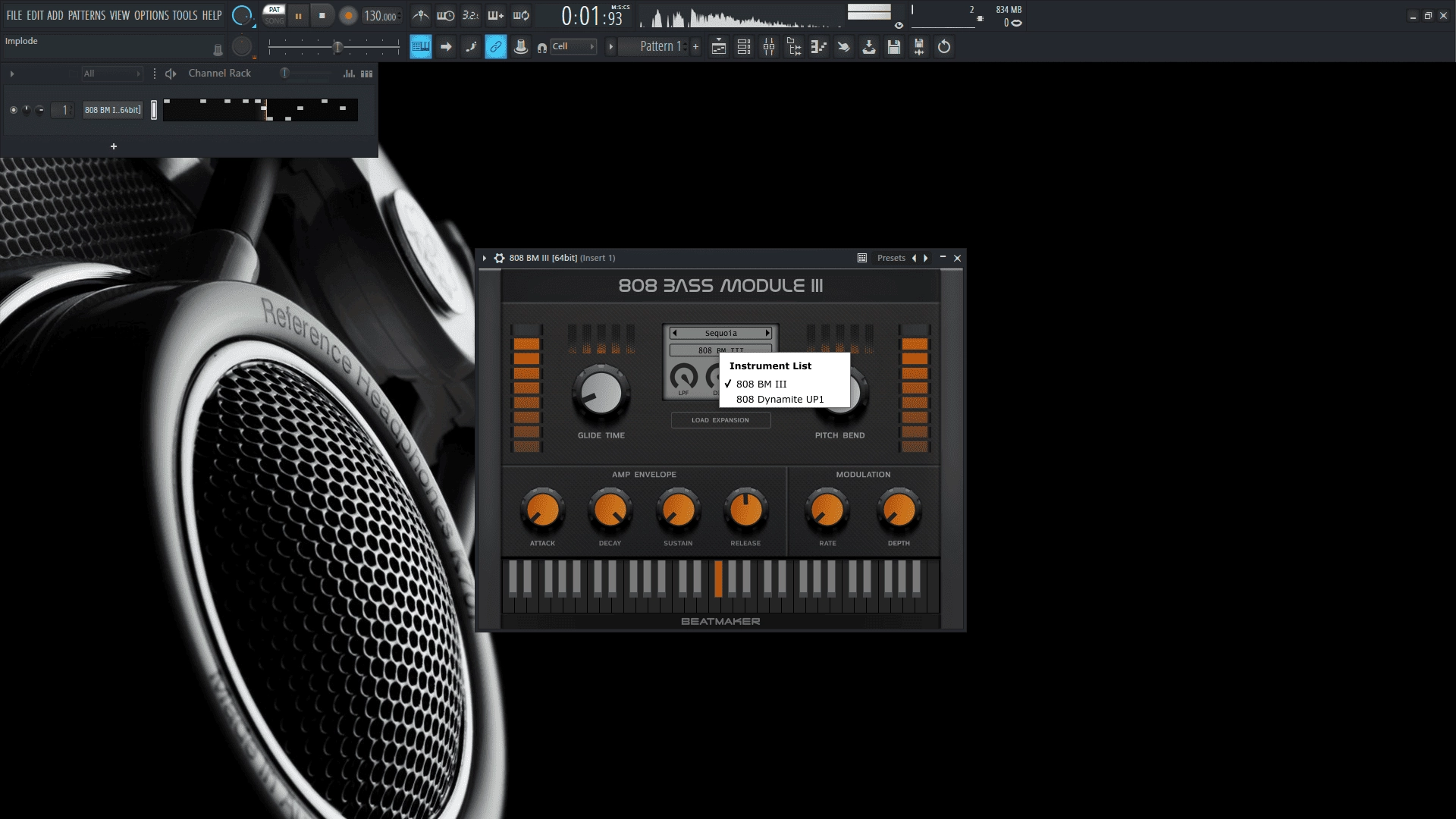
Task: Add a channel with the plus button
Action: [114, 146]
